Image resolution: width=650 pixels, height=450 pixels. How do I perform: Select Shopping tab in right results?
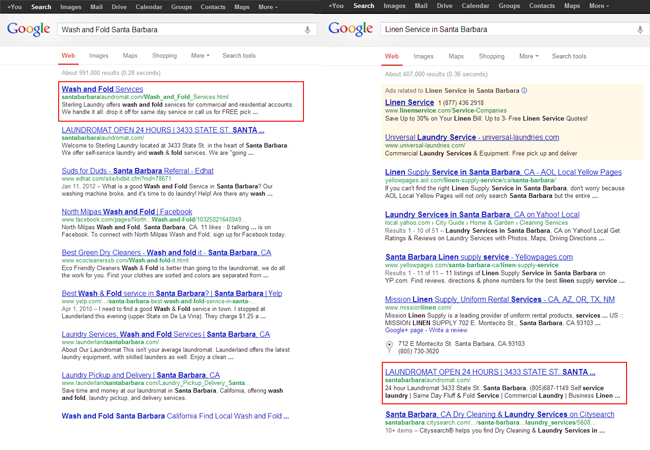tap(491, 56)
